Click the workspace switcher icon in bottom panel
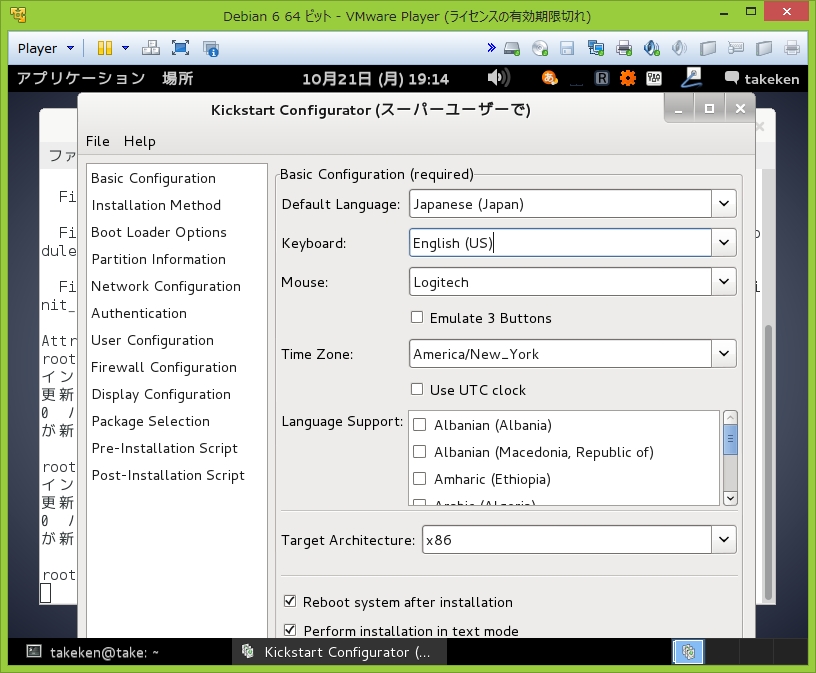The height and width of the screenshot is (673, 816). tap(688, 652)
